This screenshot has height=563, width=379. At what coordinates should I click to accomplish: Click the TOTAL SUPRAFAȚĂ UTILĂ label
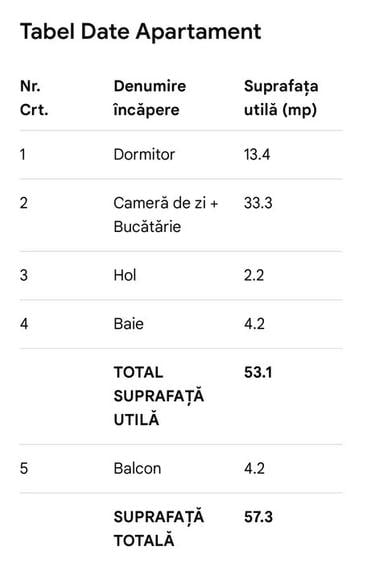(159, 396)
